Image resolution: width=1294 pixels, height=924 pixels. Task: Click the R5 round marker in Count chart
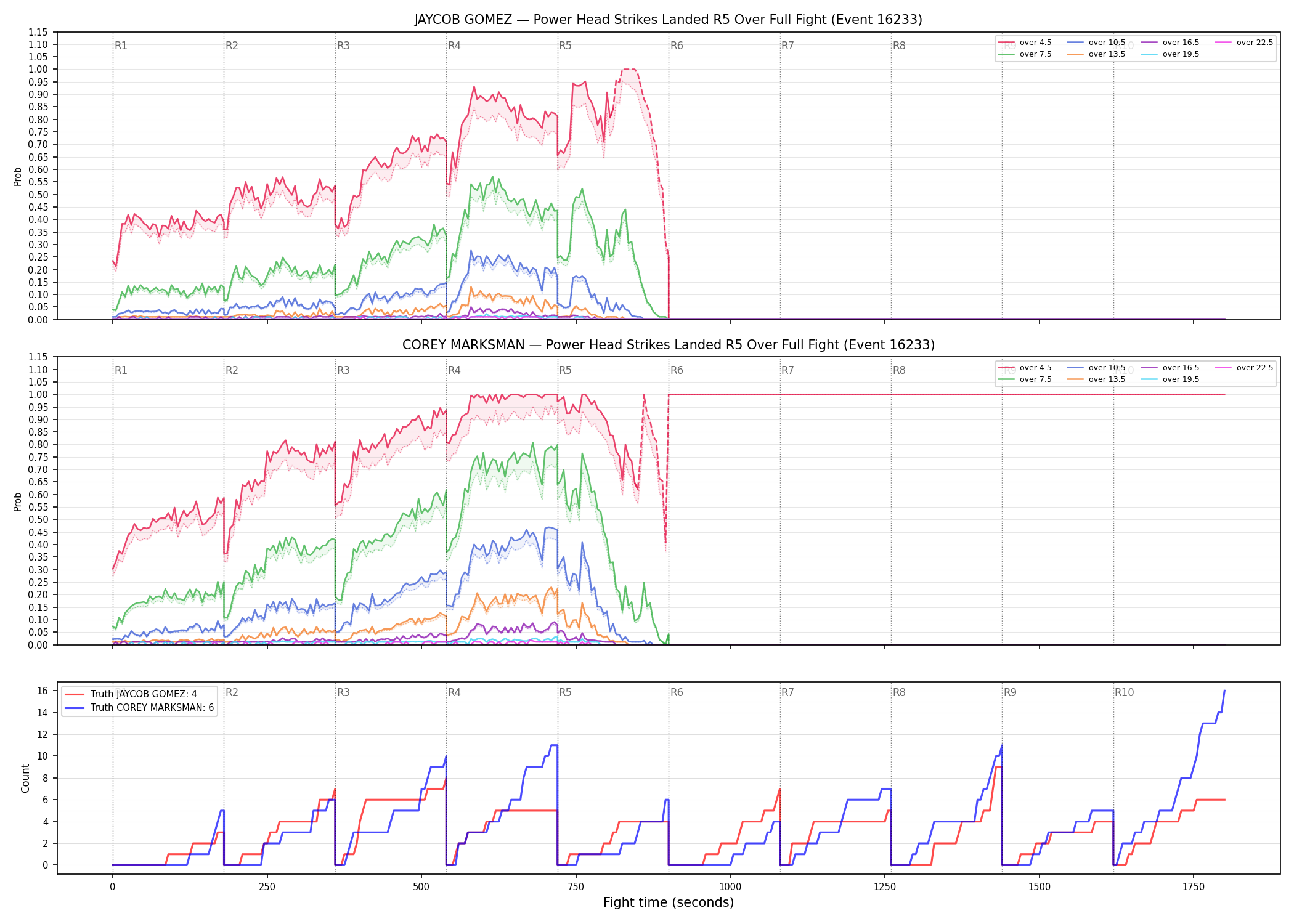tap(565, 692)
